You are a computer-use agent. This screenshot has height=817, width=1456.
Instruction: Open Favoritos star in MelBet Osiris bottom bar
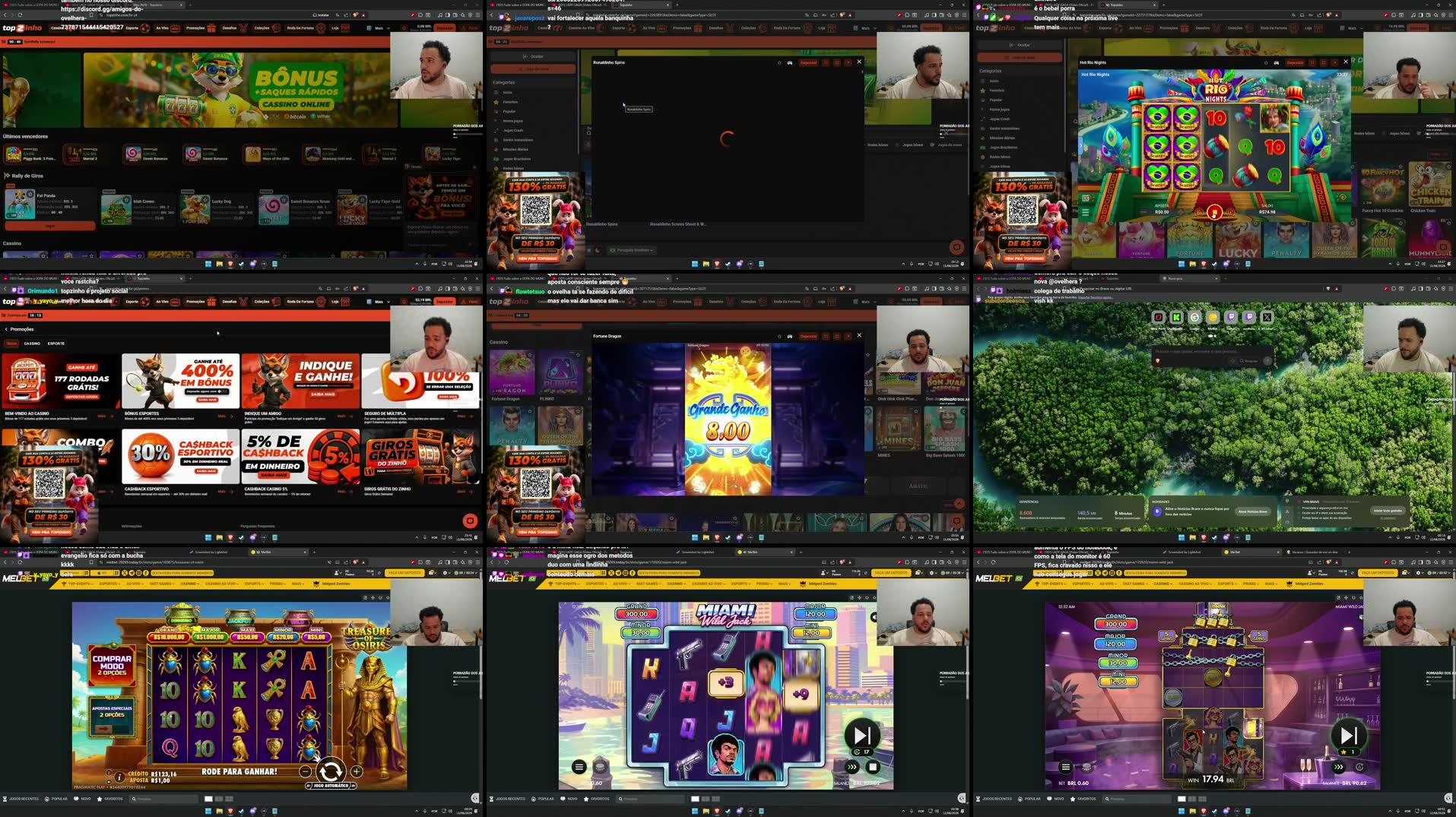pos(110,799)
